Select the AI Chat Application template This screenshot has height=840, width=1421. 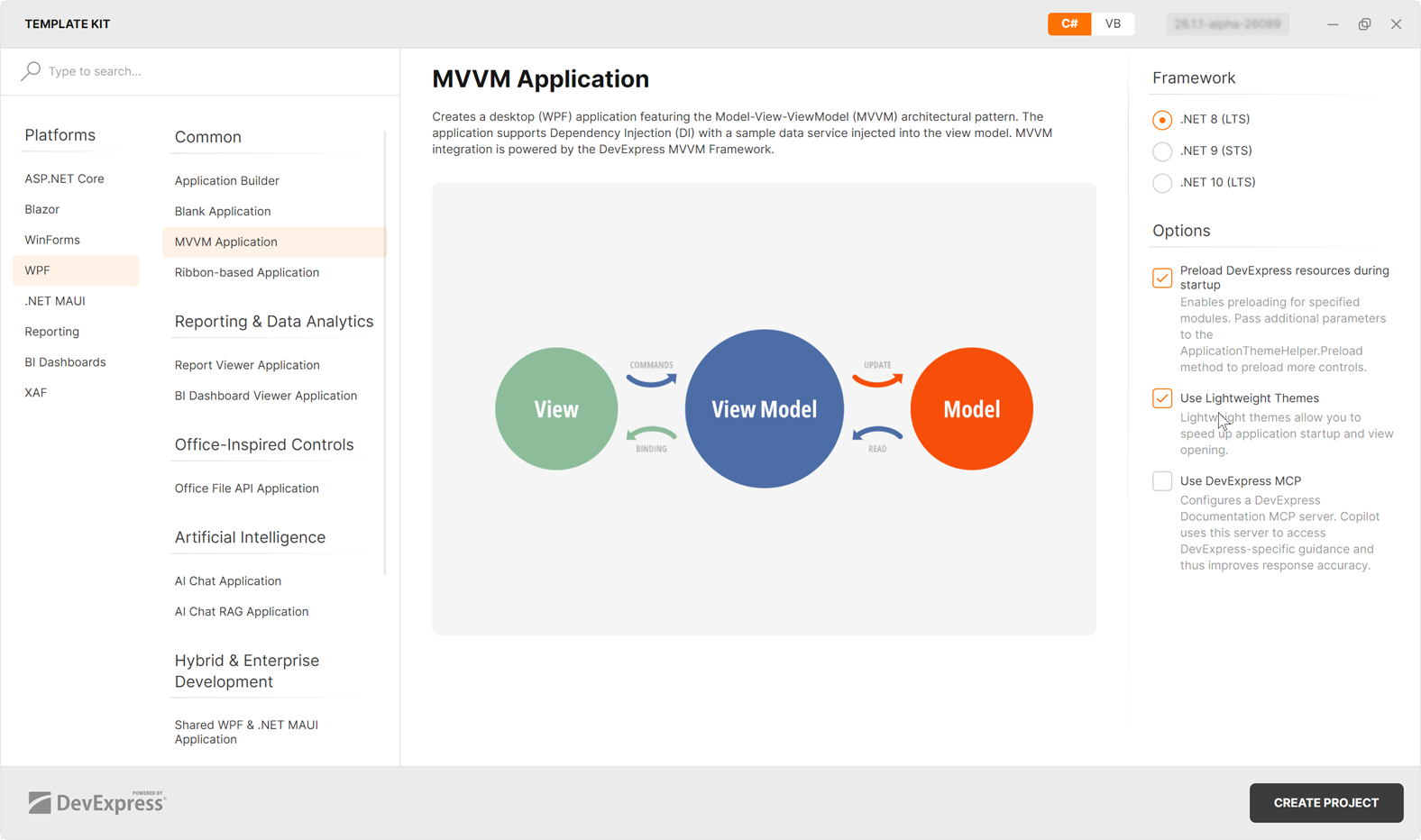[x=274, y=581]
